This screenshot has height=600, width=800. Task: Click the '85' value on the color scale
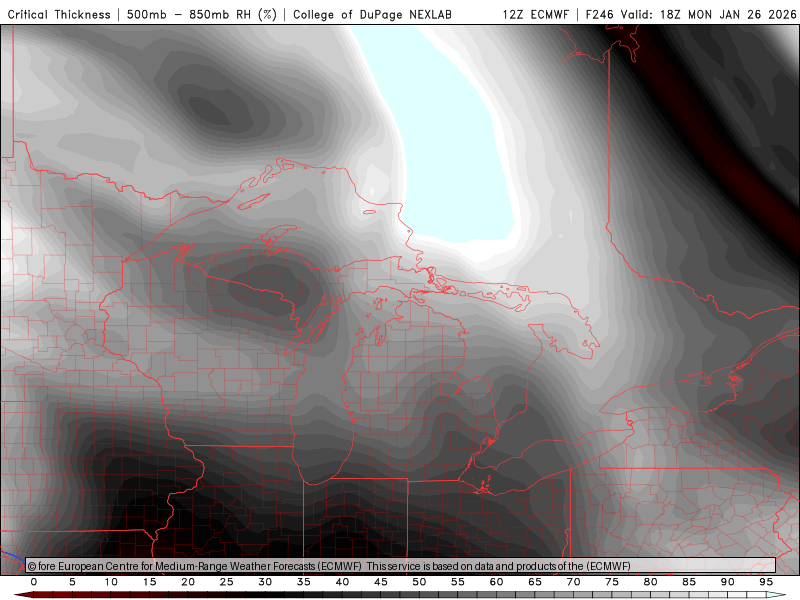(x=689, y=582)
